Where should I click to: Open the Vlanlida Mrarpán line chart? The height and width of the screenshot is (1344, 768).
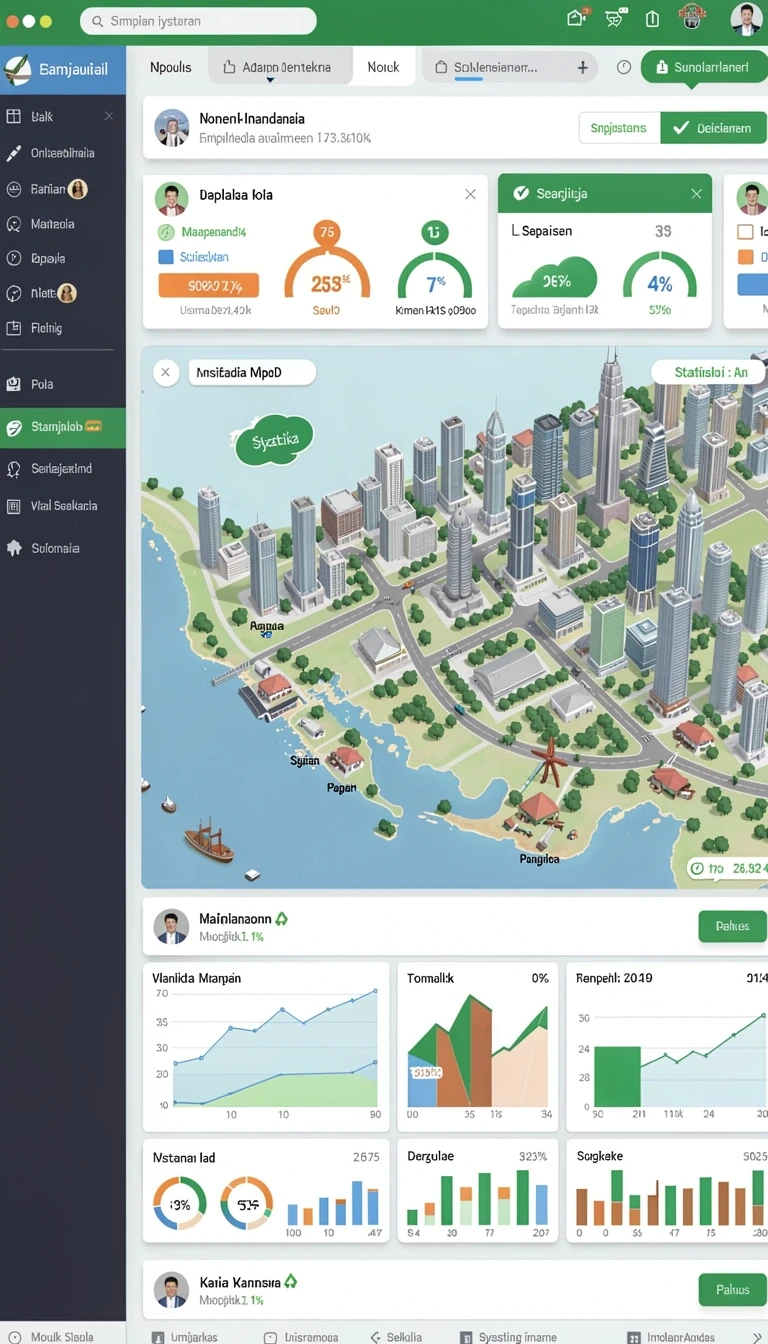click(266, 1046)
